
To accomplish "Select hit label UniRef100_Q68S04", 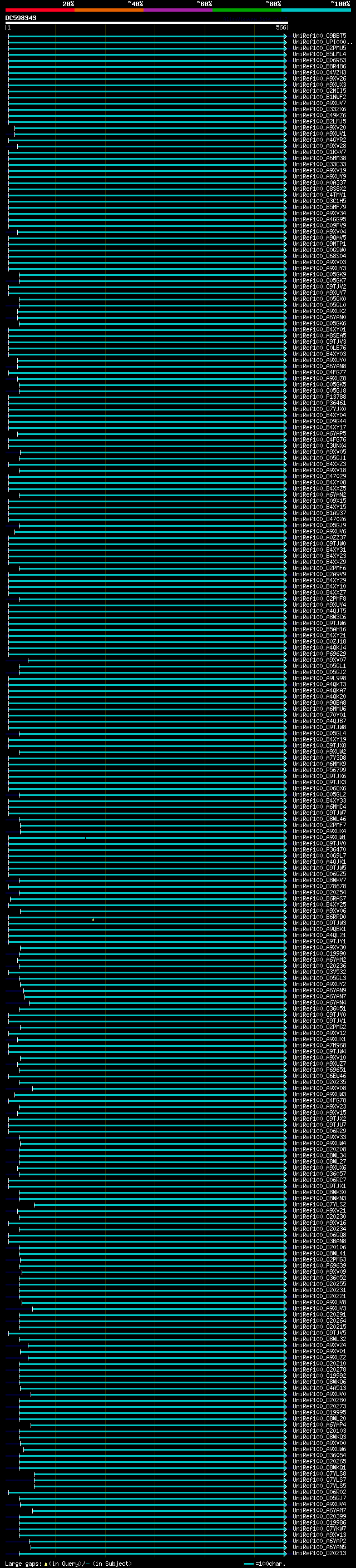I will (319, 256).
